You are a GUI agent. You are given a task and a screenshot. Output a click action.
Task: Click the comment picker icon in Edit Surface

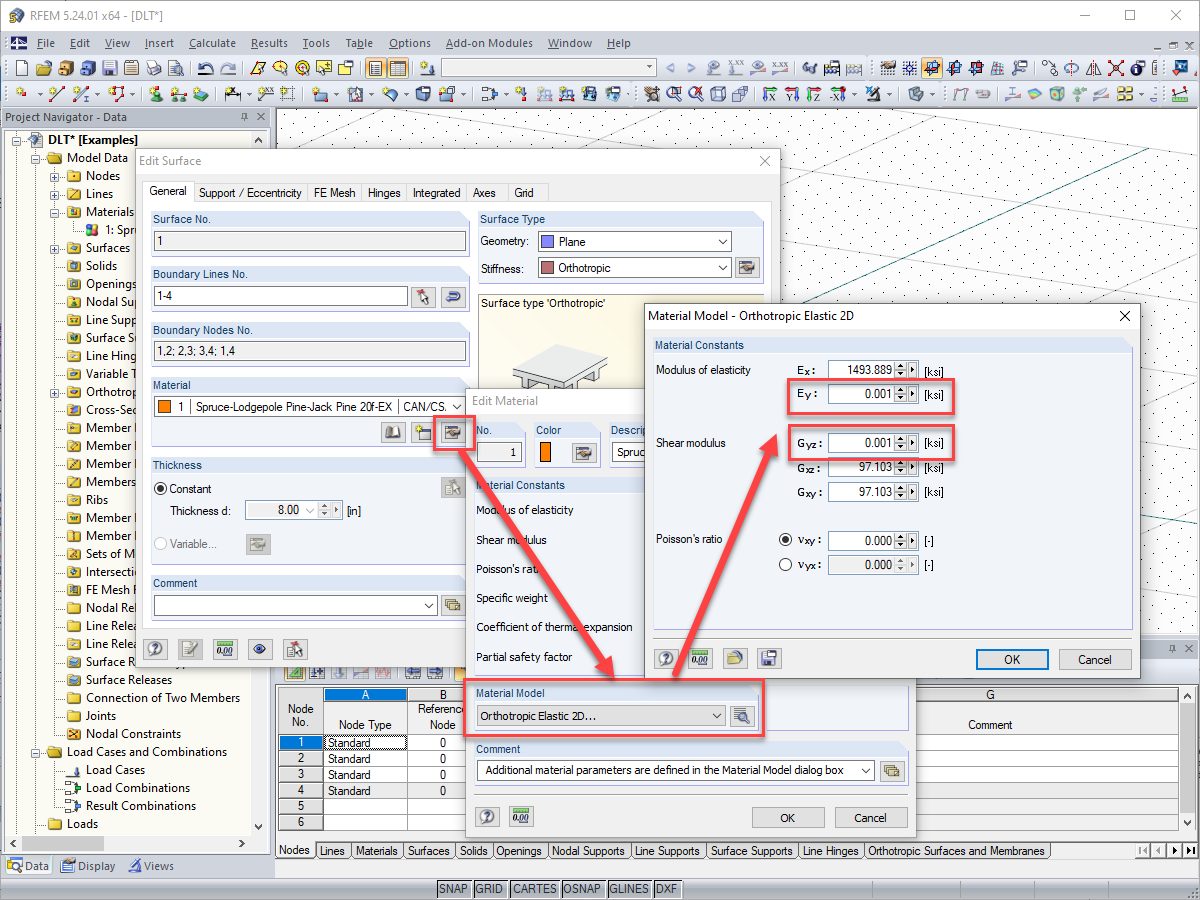(453, 605)
